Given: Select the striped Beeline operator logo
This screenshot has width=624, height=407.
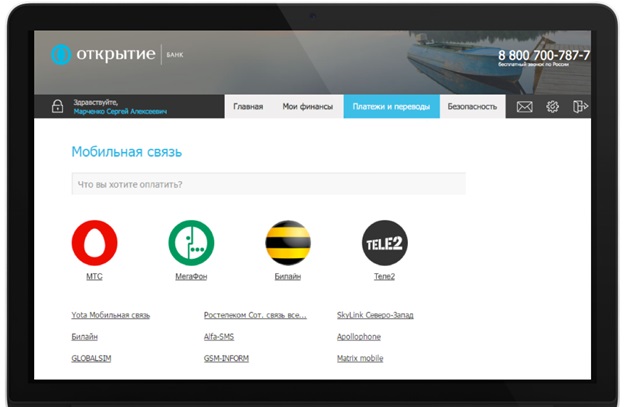Looking at the screenshot, I should pos(288,243).
